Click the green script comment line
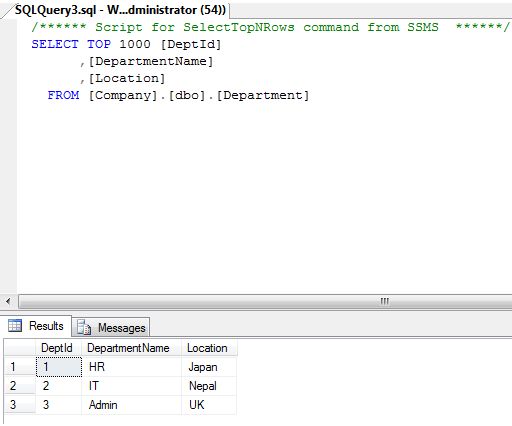Screen dimensions: 512x426 click(x=271, y=27)
